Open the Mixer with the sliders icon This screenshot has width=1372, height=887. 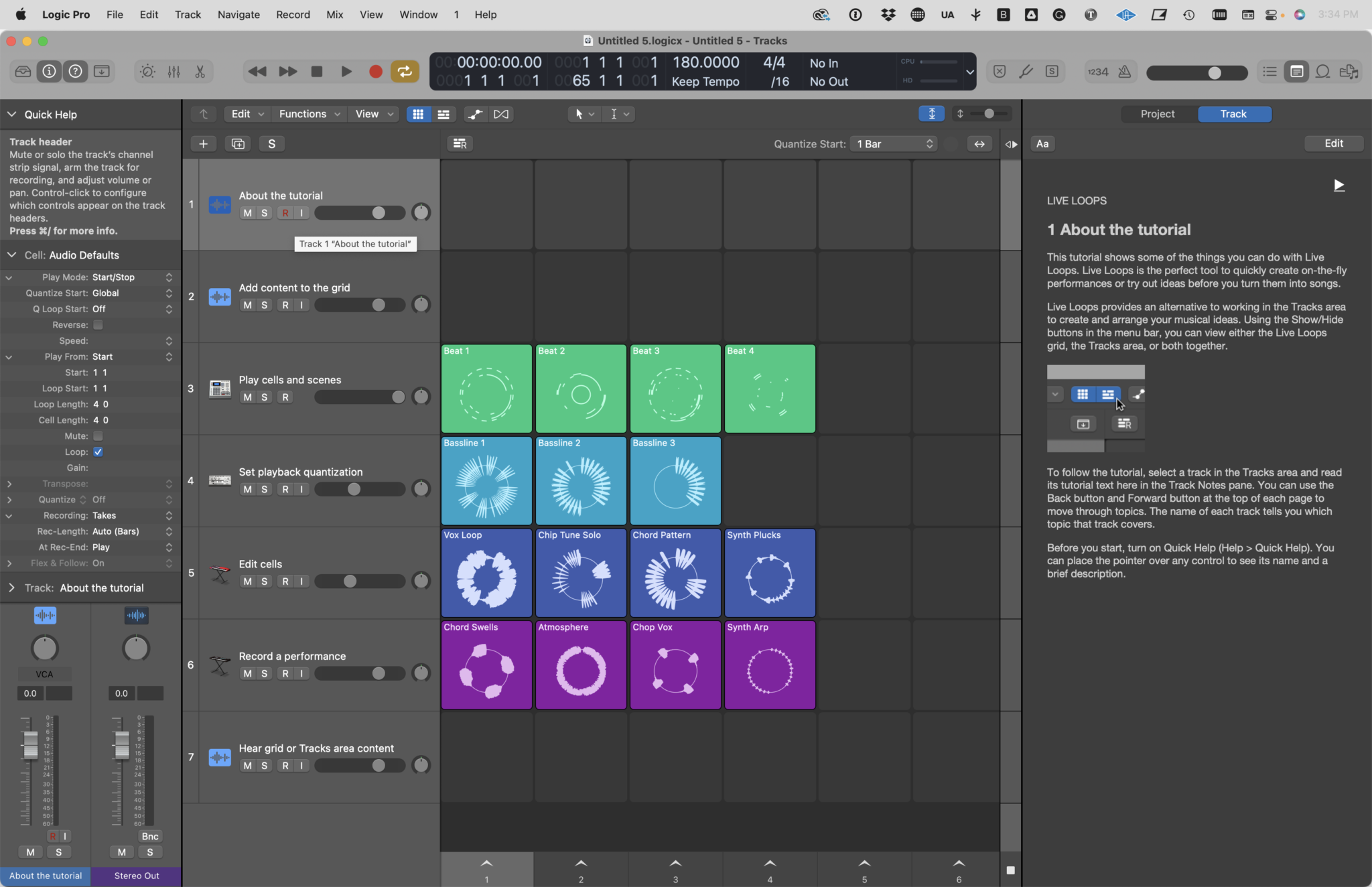tap(173, 71)
